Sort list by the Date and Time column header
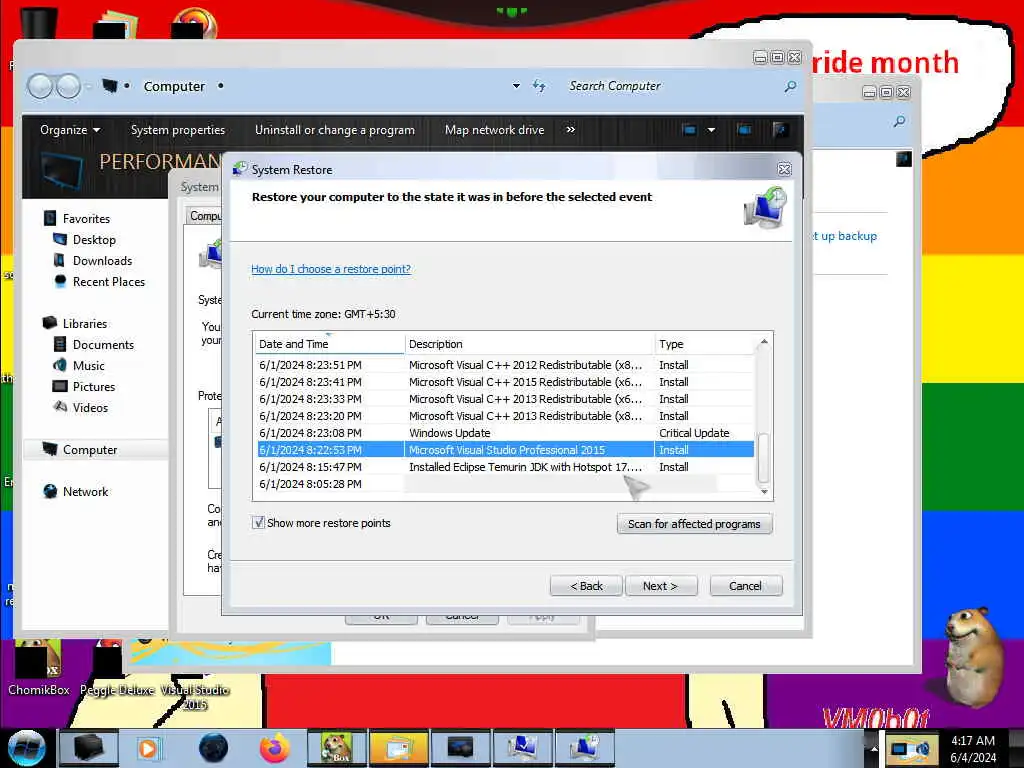The width and height of the screenshot is (1024, 768). [330, 344]
